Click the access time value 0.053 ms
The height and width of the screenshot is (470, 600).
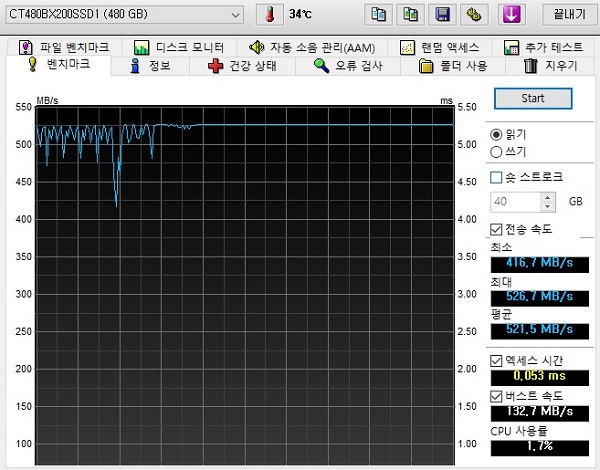pyautogui.click(x=540, y=377)
